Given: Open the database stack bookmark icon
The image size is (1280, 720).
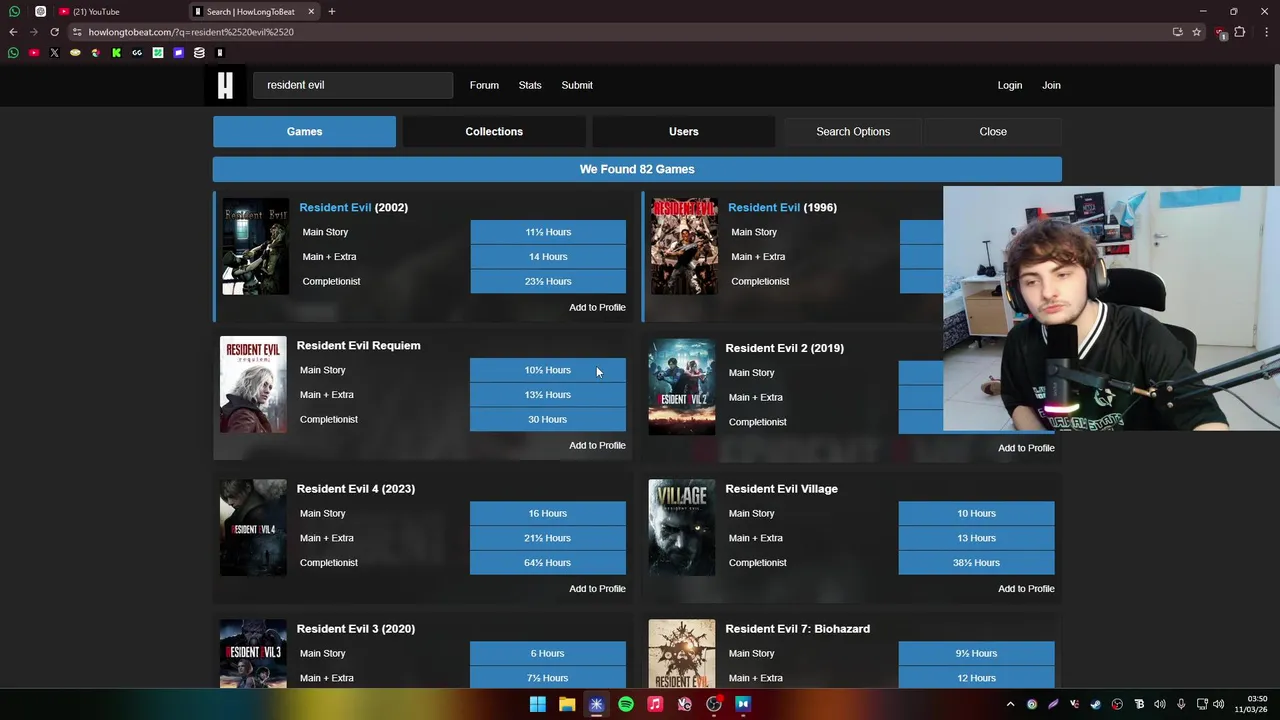Looking at the screenshot, I should (x=199, y=53).
